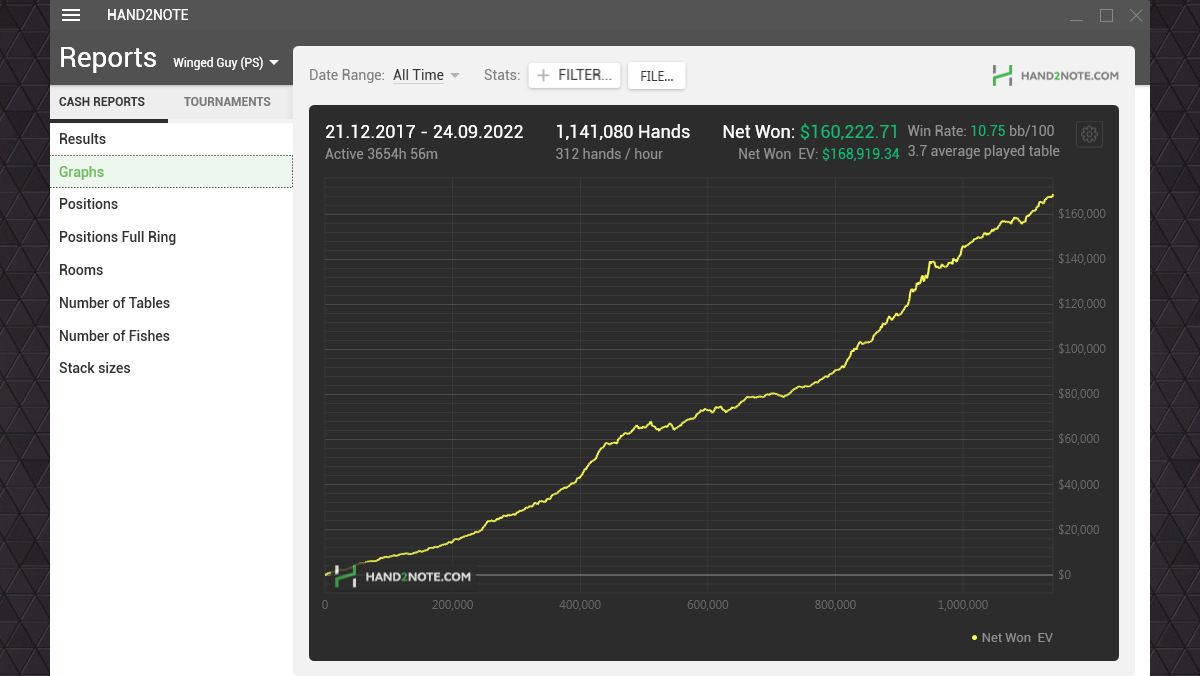The height and width of the screenshot is (676, 1200).
Task: Click the $100,000 axis label
Action: (1082, 349)
